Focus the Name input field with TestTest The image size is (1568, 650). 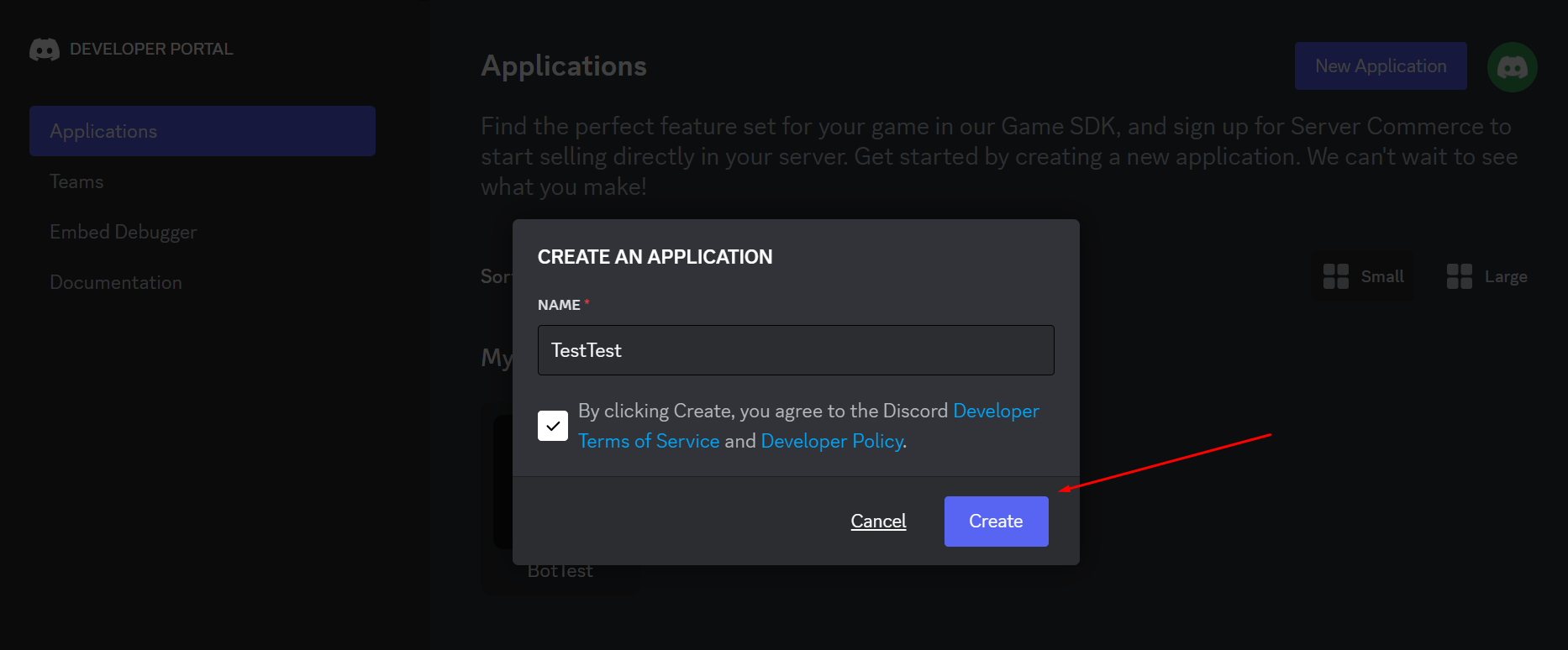[796, 350]
